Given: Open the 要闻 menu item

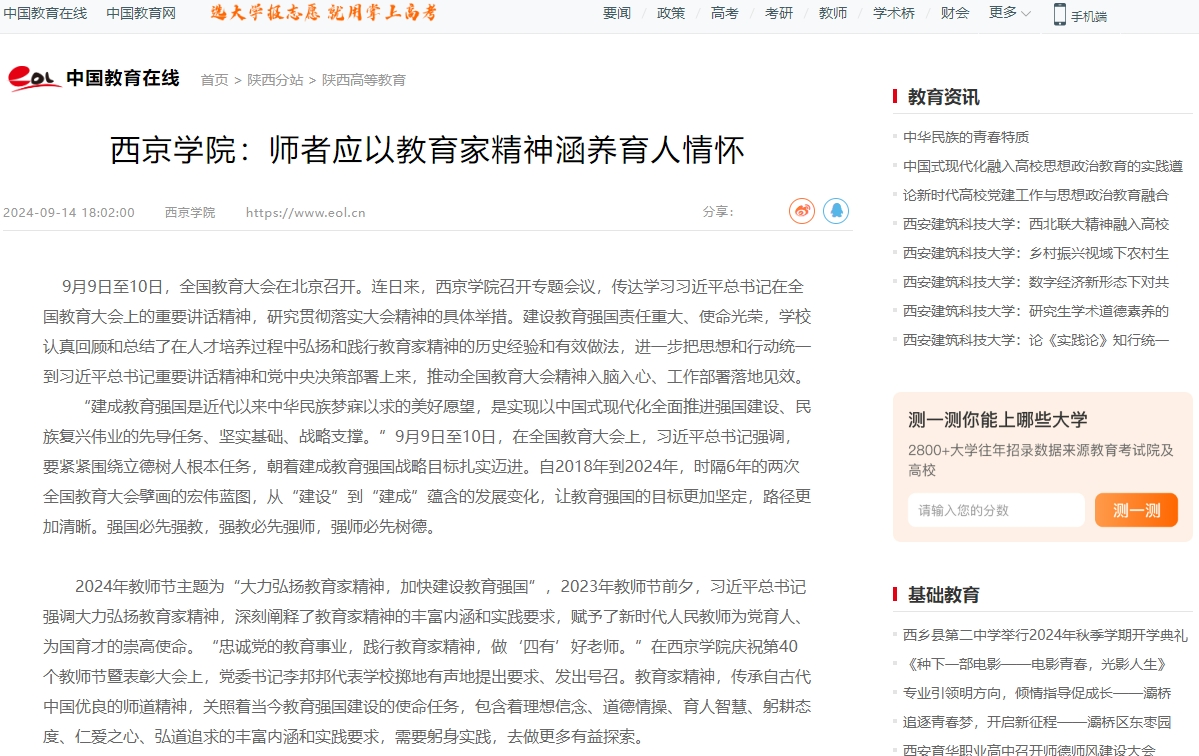Looking at the screenshot, I should [617, 13].
